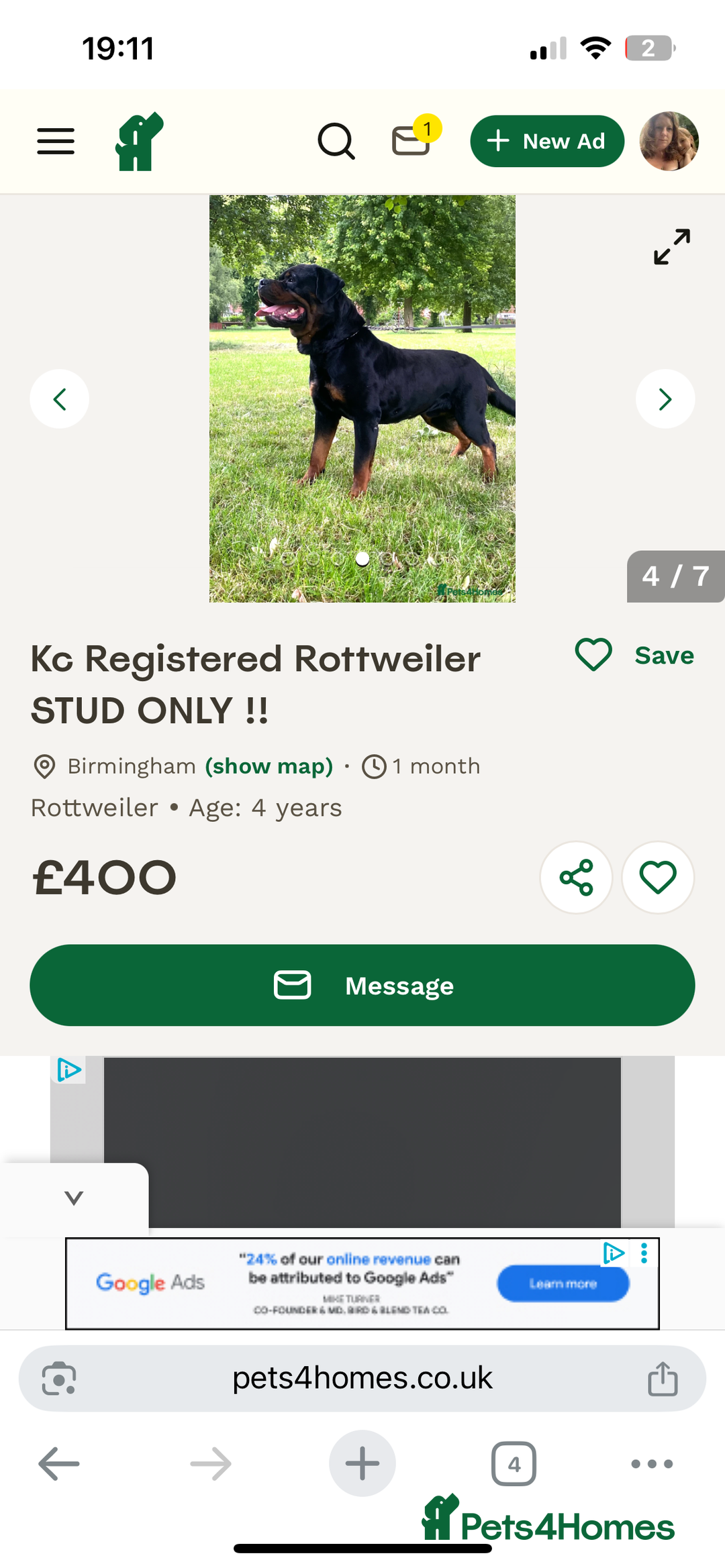
Task: Open the user profile avatar
Action: tap(669, 141)
